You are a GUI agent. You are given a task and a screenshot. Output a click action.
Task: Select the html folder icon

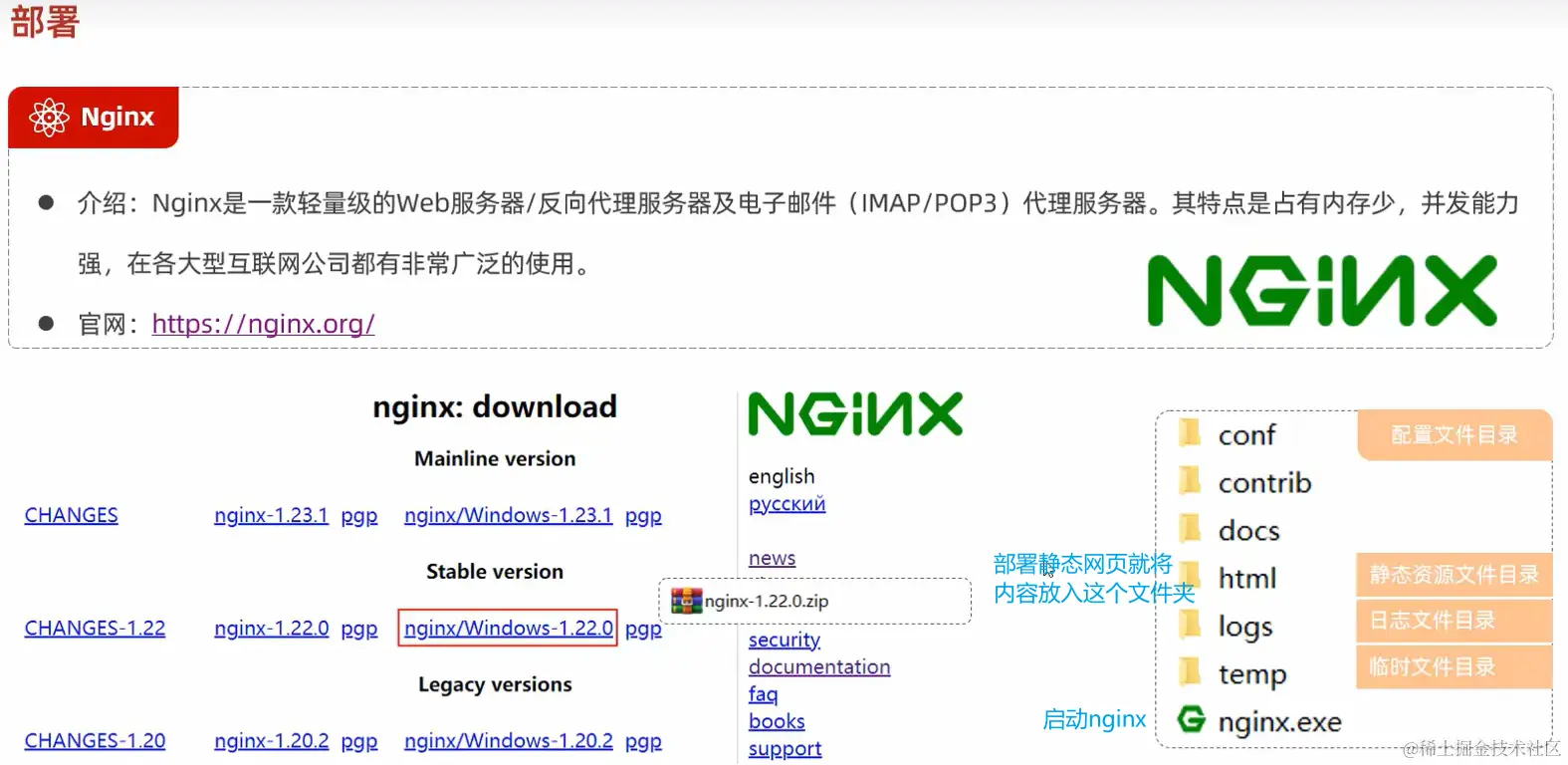[x=1189, y=577]
